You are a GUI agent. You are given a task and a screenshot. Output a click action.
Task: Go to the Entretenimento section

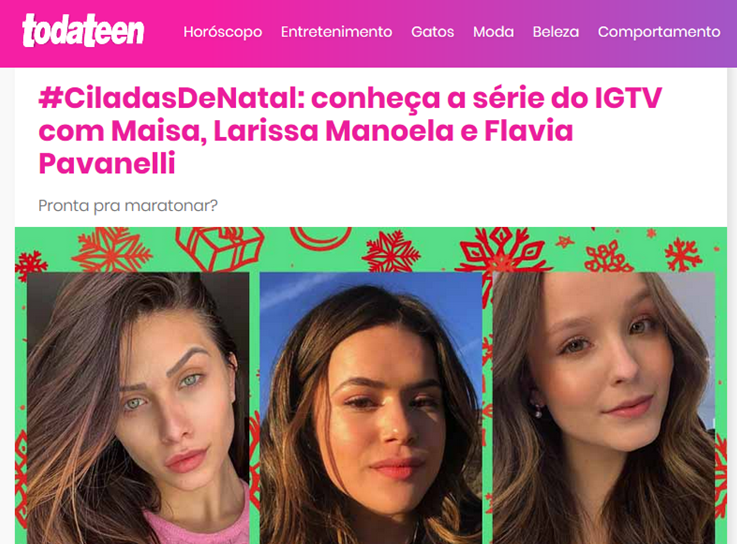(x=337, y=32)
